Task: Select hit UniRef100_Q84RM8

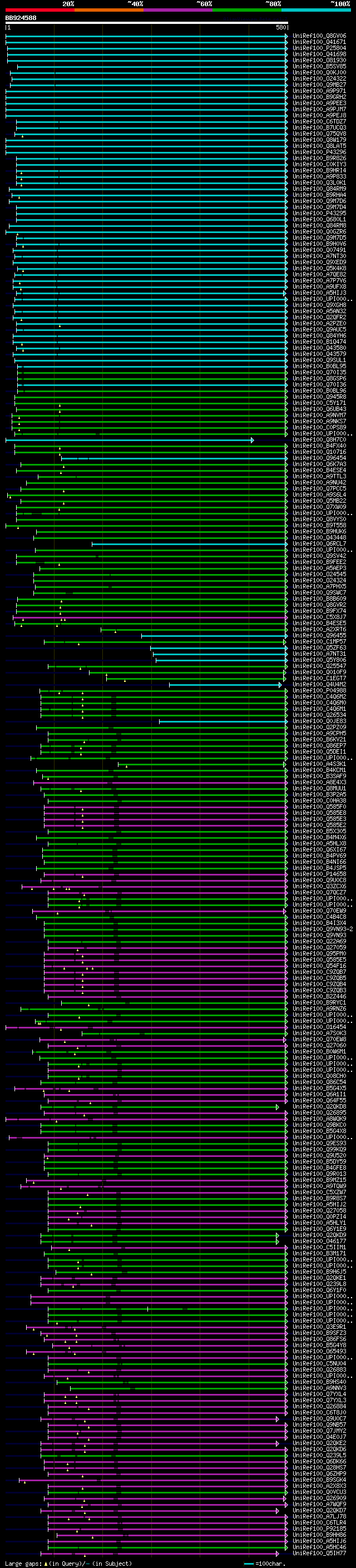Action: 319,225
